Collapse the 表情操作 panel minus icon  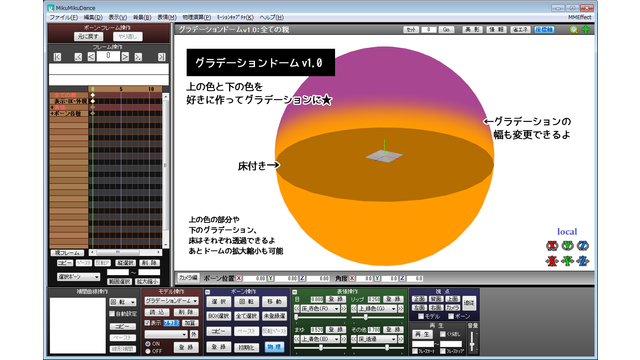[294, 292]
